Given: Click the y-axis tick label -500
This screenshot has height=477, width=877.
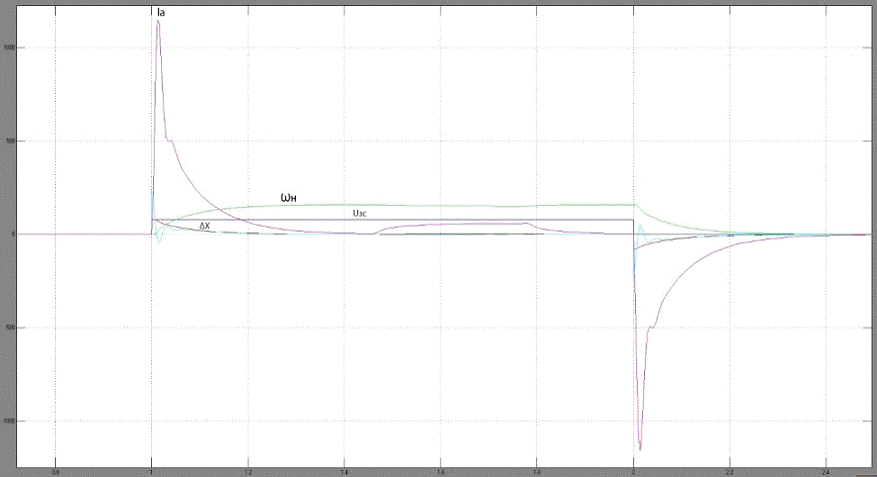Looking at the screenshot, I should coord(8,328).
